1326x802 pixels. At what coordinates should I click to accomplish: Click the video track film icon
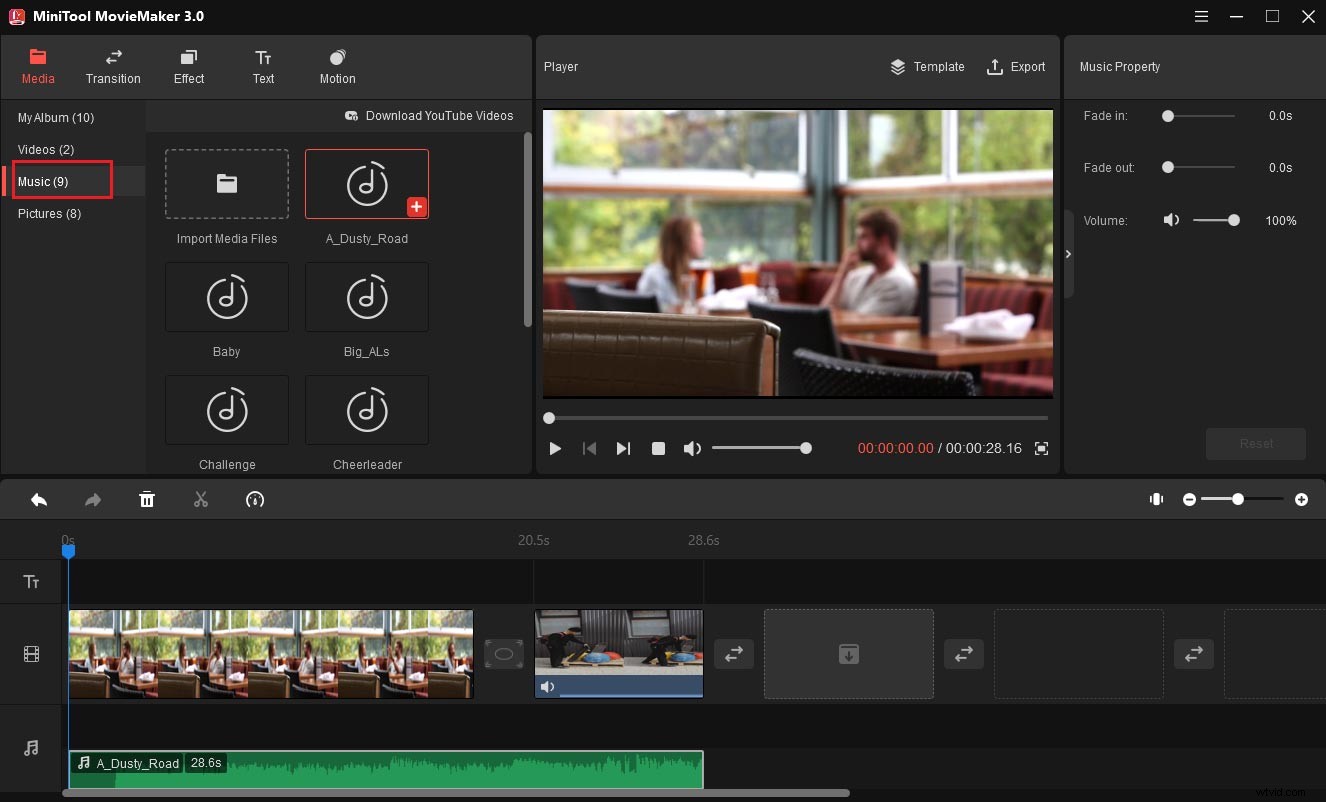click(x=31, y=654)
